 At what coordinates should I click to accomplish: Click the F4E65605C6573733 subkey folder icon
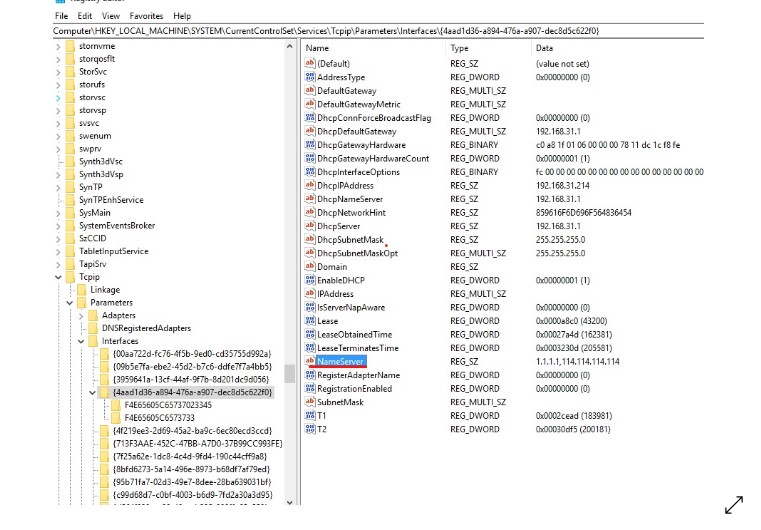[116, 418]
